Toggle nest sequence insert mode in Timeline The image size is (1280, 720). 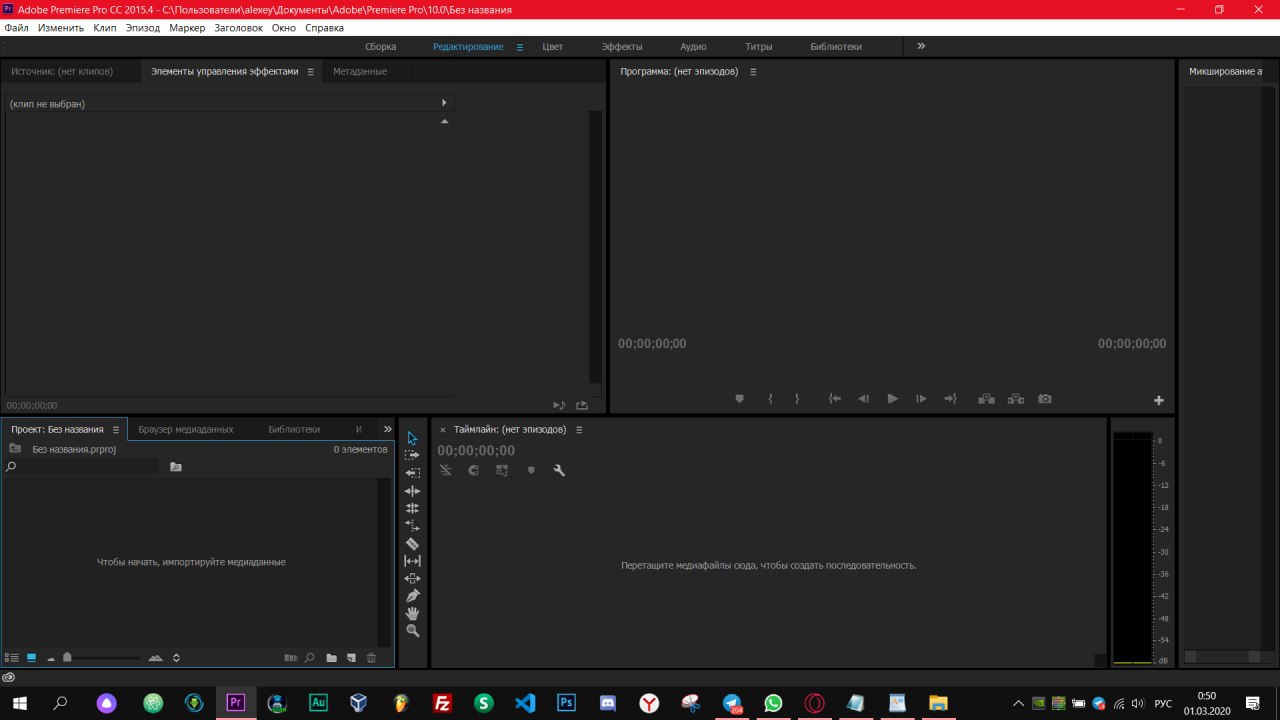click(x=446, y=470)
